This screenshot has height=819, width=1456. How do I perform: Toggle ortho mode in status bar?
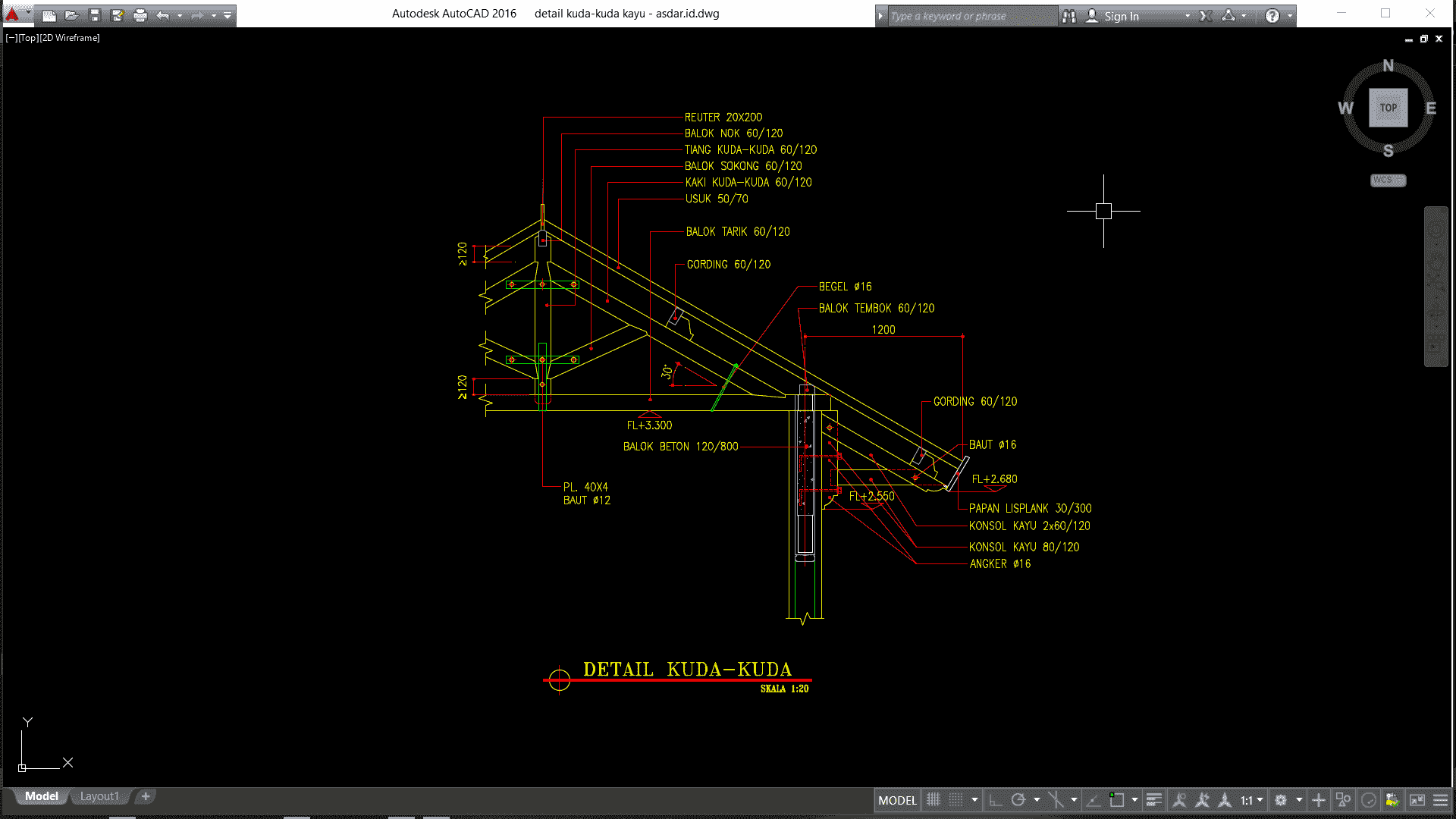click(996, 800)
